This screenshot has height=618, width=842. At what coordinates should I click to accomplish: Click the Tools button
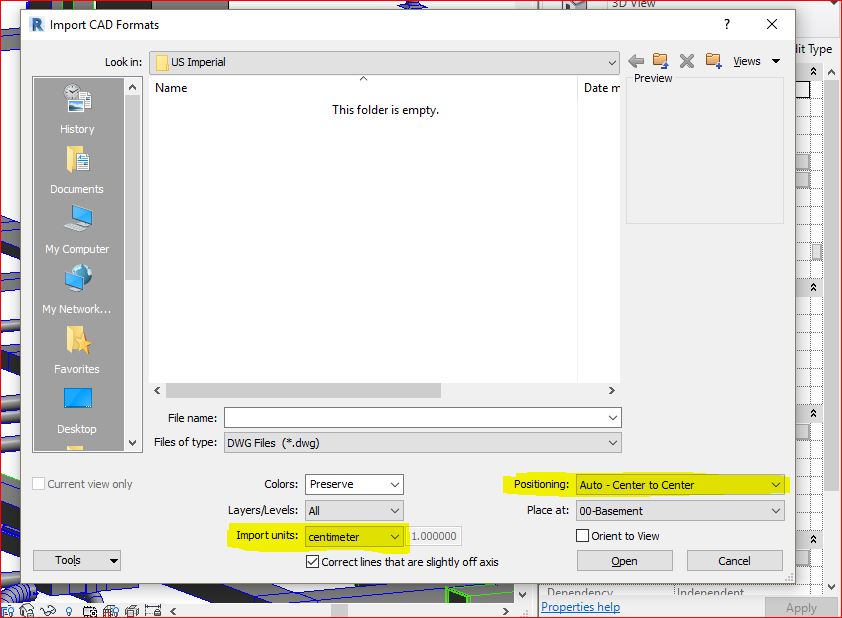pyautogui.click(x=77, y=561)
